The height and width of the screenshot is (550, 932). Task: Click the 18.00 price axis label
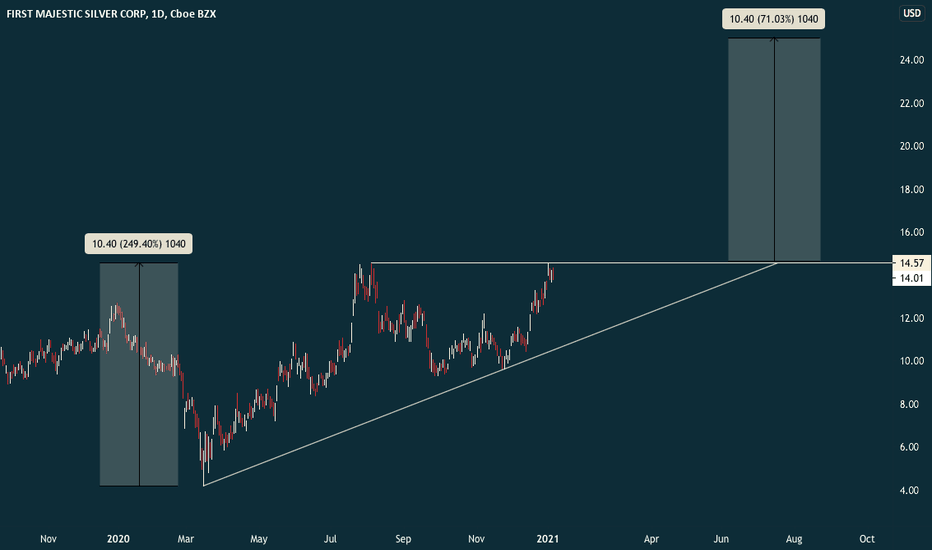[x=912, y=190]
